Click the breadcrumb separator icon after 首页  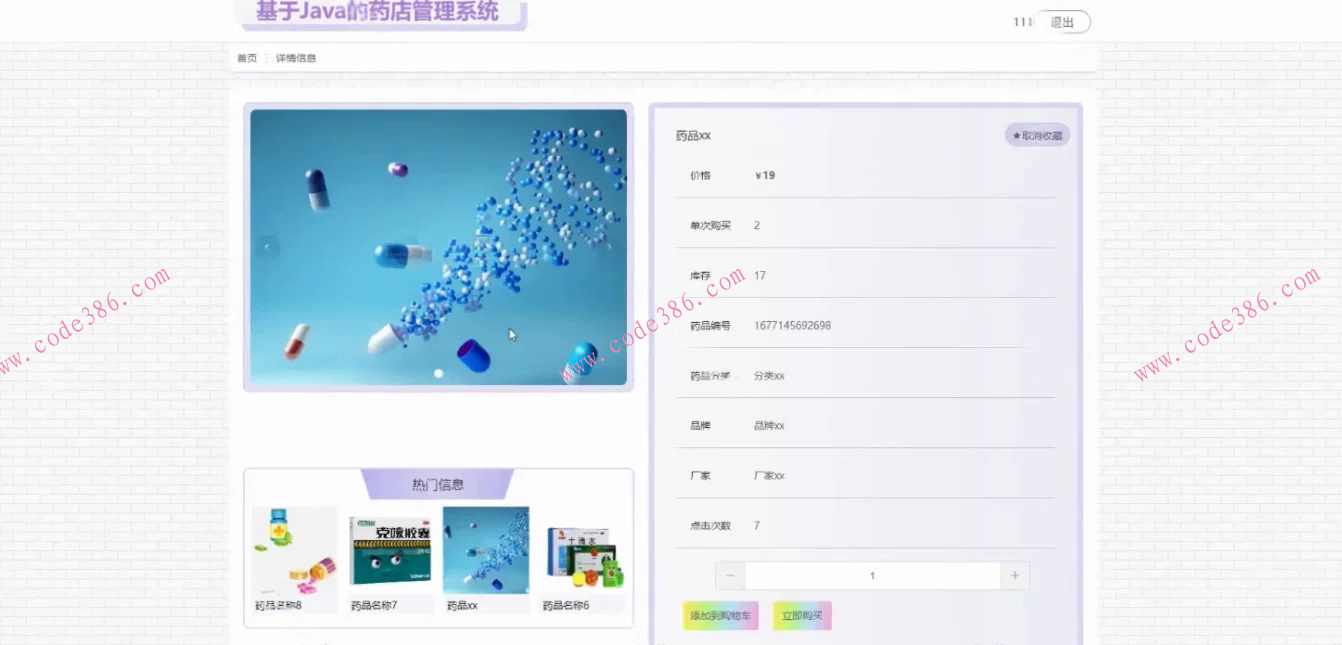(264, 58)
